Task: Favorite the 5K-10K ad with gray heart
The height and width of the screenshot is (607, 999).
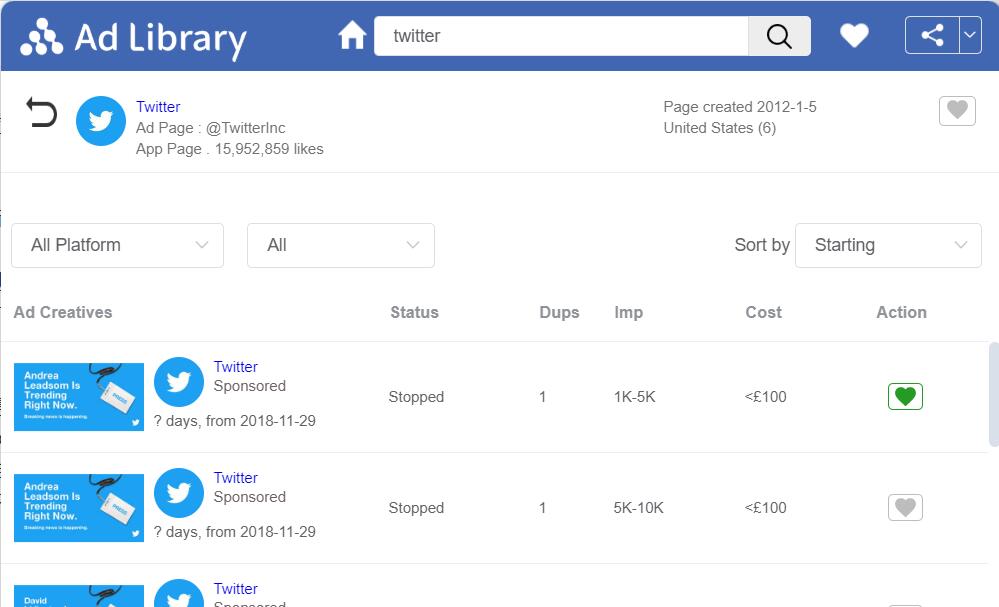Action: [x=905, y=508]
